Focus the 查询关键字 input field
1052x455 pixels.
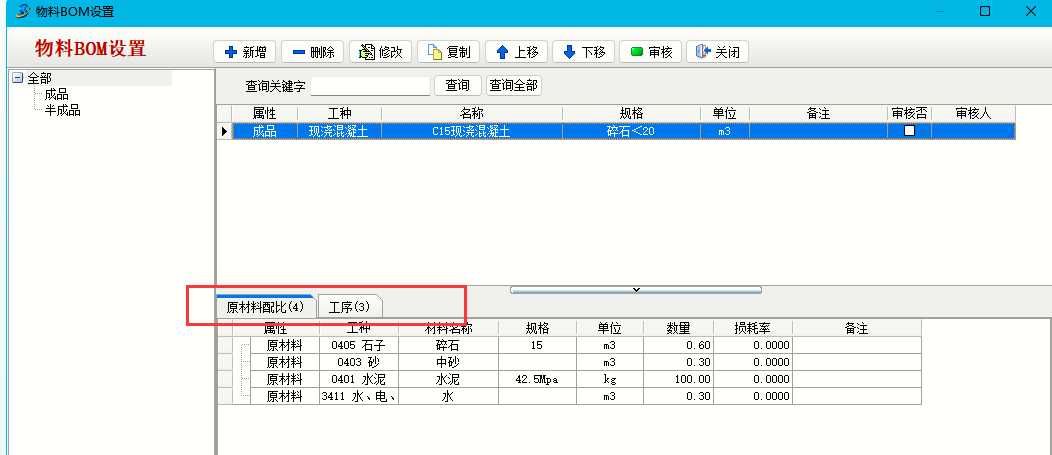tap(370, 86)
